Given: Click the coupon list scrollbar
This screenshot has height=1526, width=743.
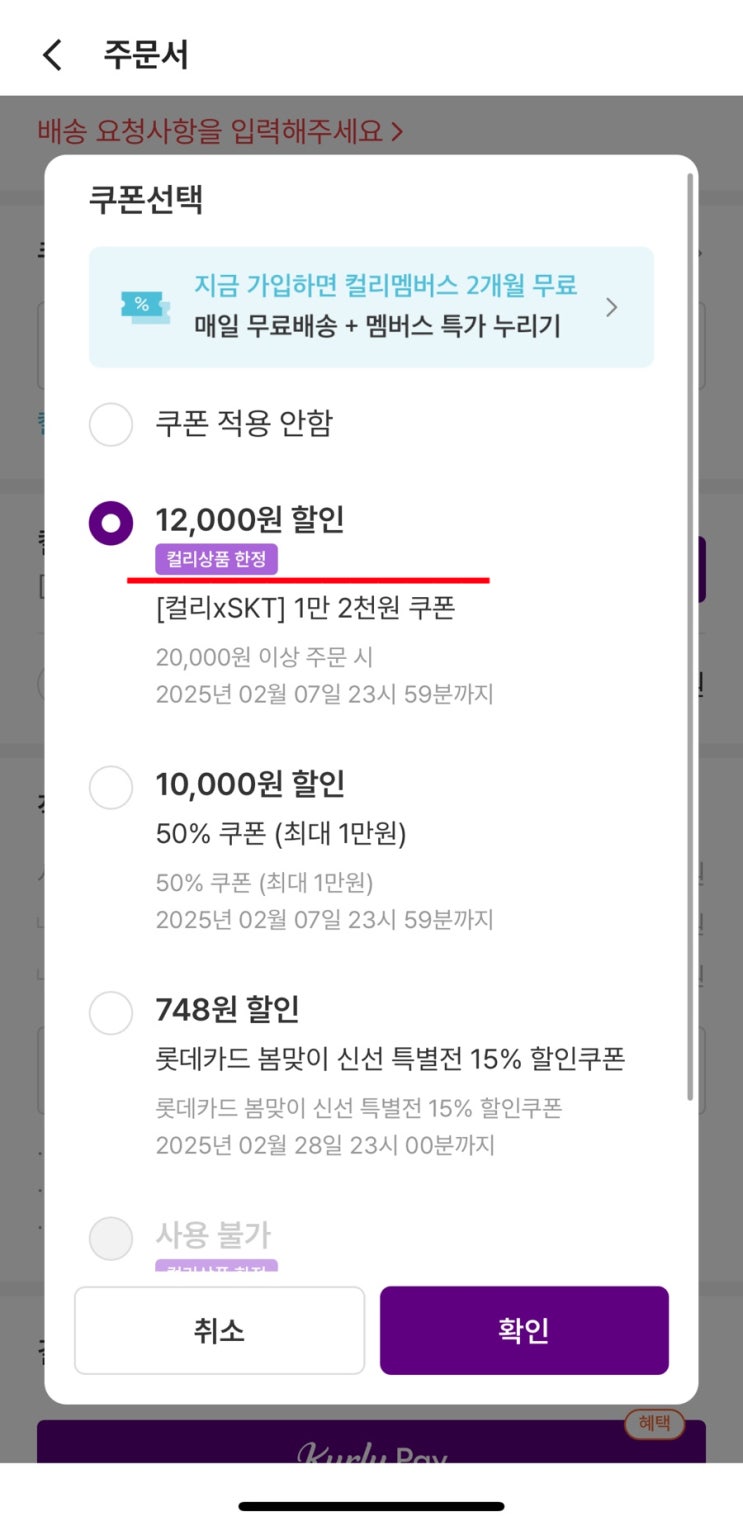Looking at the screenshot, I should [689, 640].
